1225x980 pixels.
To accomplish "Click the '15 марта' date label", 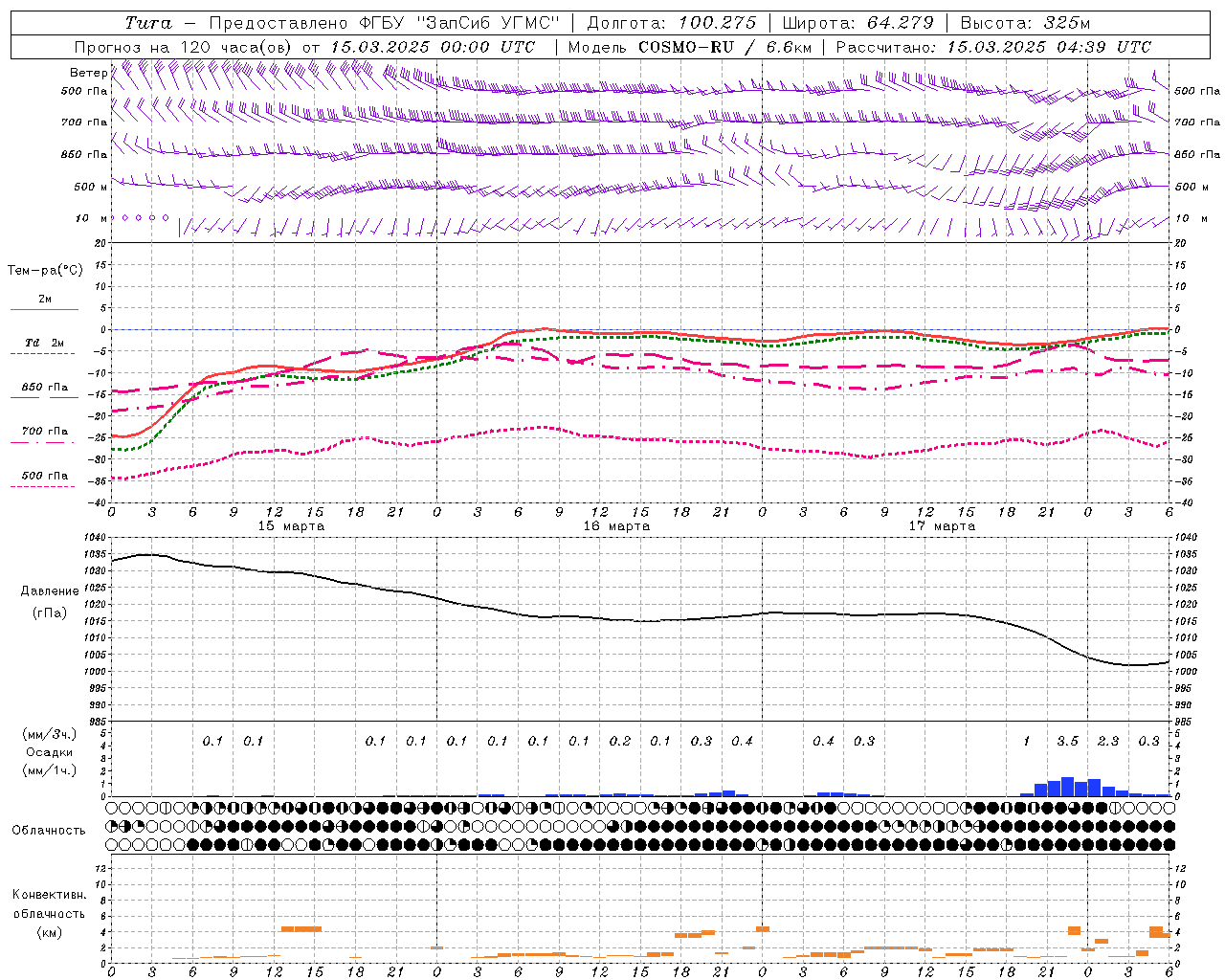I will [x=291, y=526].
